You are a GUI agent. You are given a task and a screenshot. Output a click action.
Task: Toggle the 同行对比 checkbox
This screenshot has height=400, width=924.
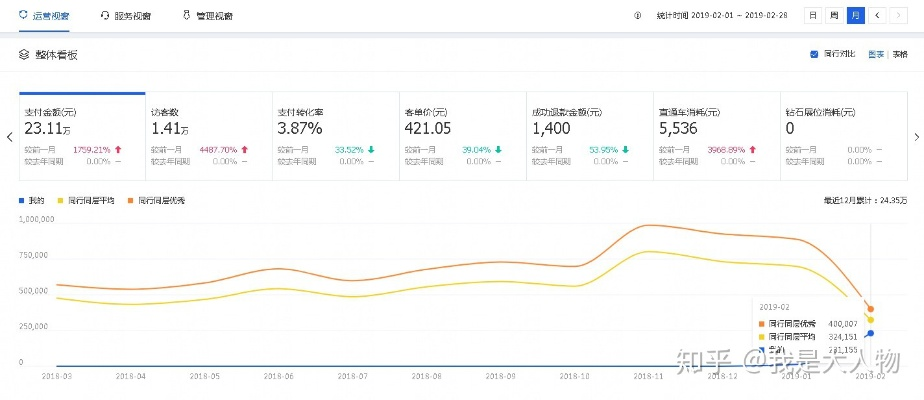[814, 55]
